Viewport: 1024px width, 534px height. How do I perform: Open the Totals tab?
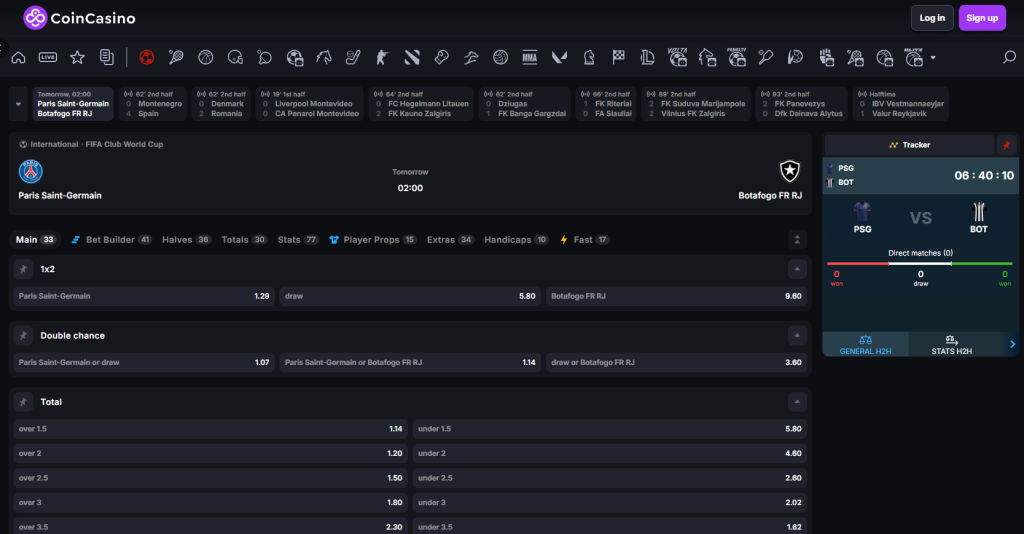tap(244, 240)
